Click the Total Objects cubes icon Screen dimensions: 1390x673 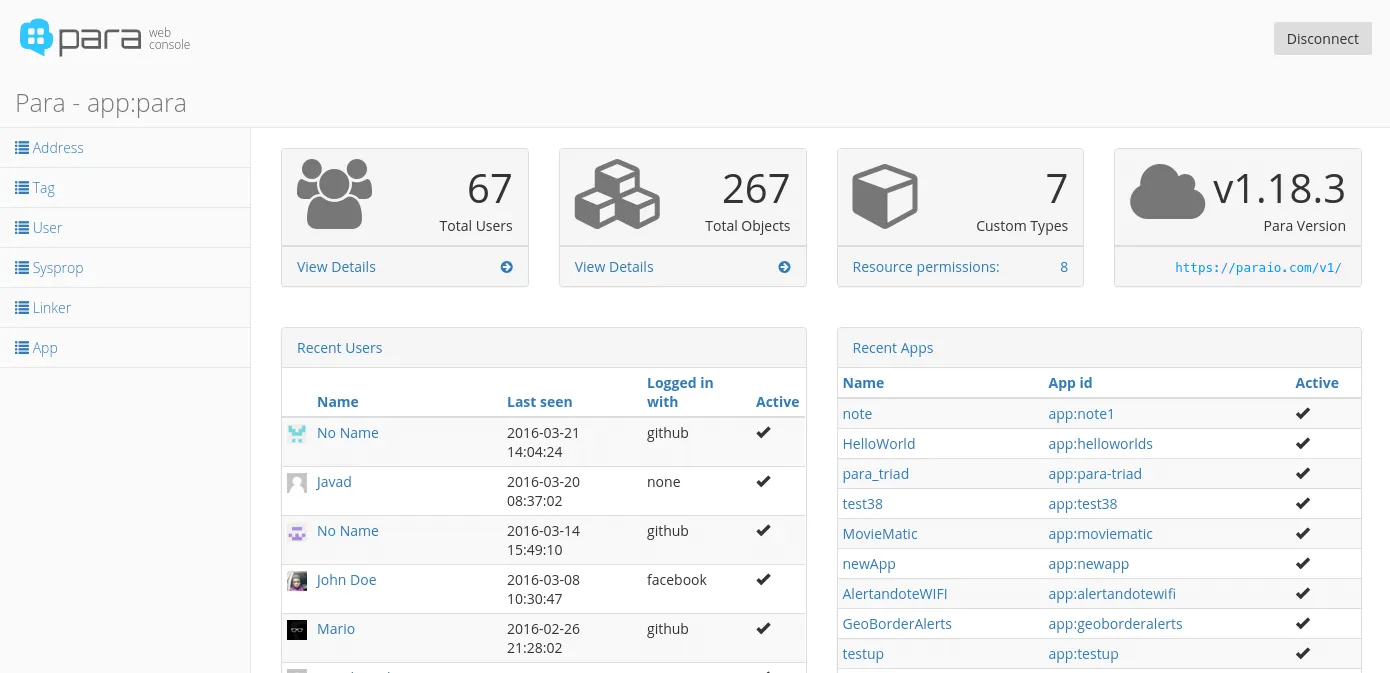coord(616,193)
